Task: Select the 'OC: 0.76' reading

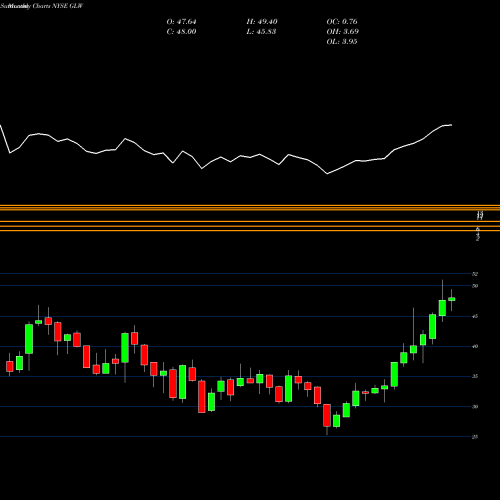Action: [342, 22]
